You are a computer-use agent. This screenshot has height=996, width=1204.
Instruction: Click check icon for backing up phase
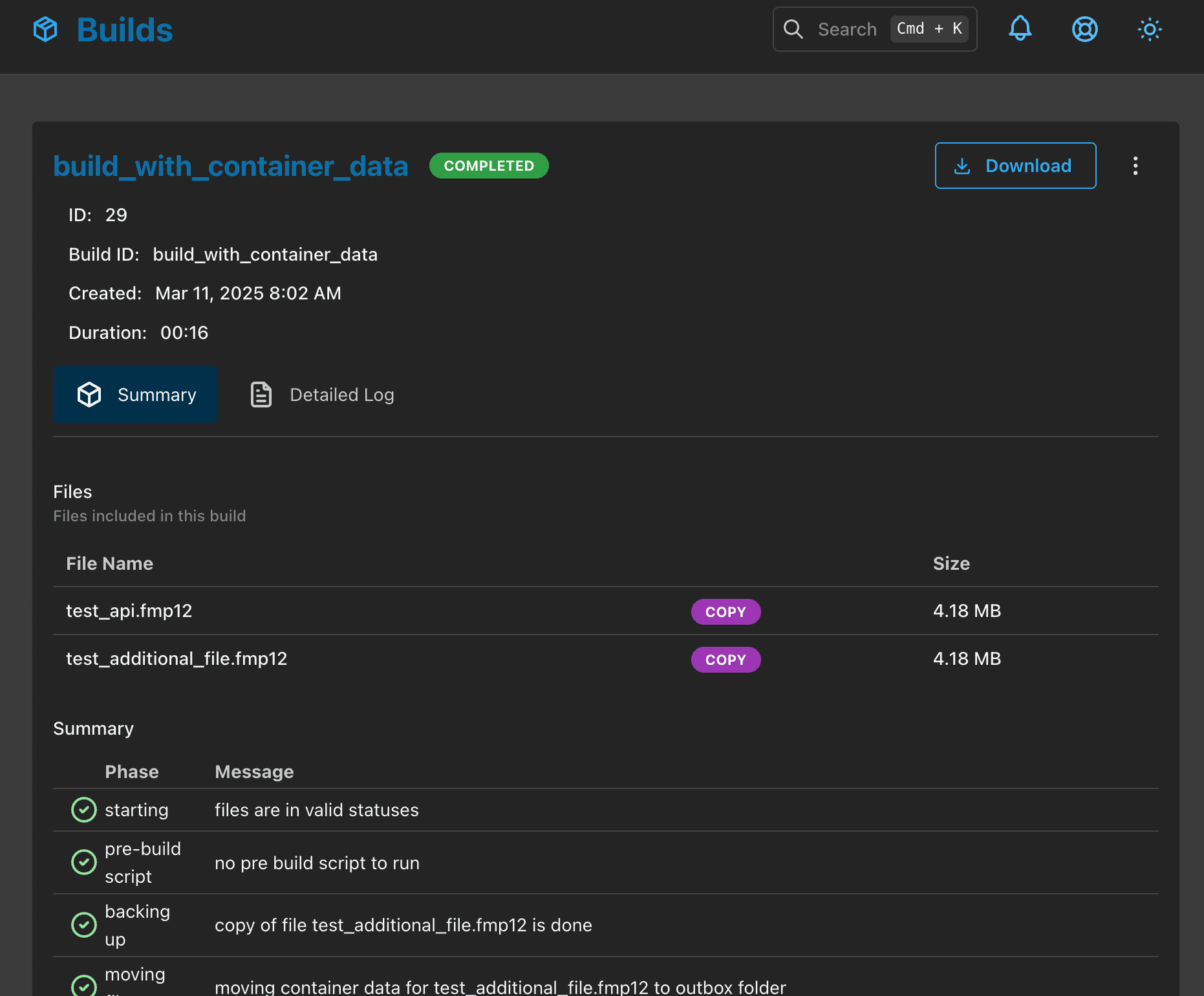tap(83, 925)
